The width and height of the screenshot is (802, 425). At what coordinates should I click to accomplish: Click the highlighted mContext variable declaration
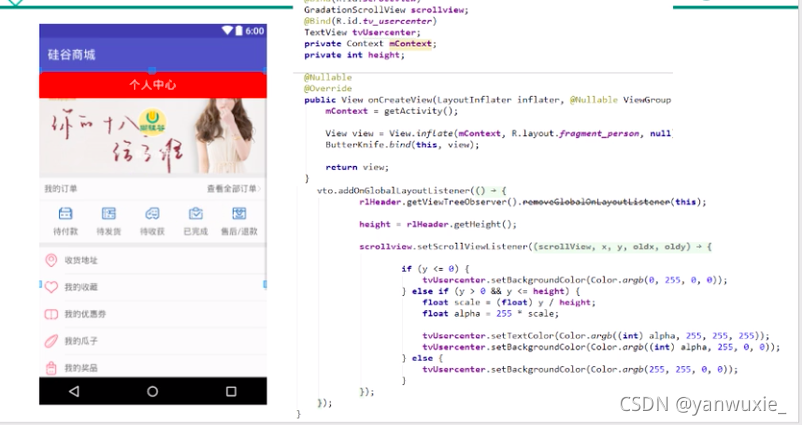pyautogui.click(x=410, y=44)
